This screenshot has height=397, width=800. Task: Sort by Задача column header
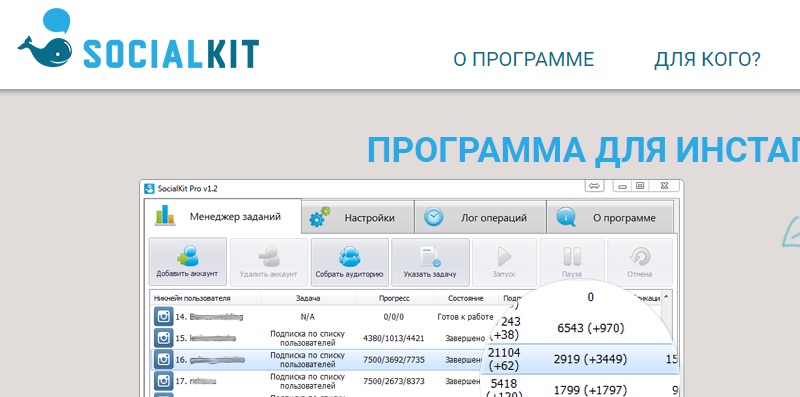pos(308,298)
